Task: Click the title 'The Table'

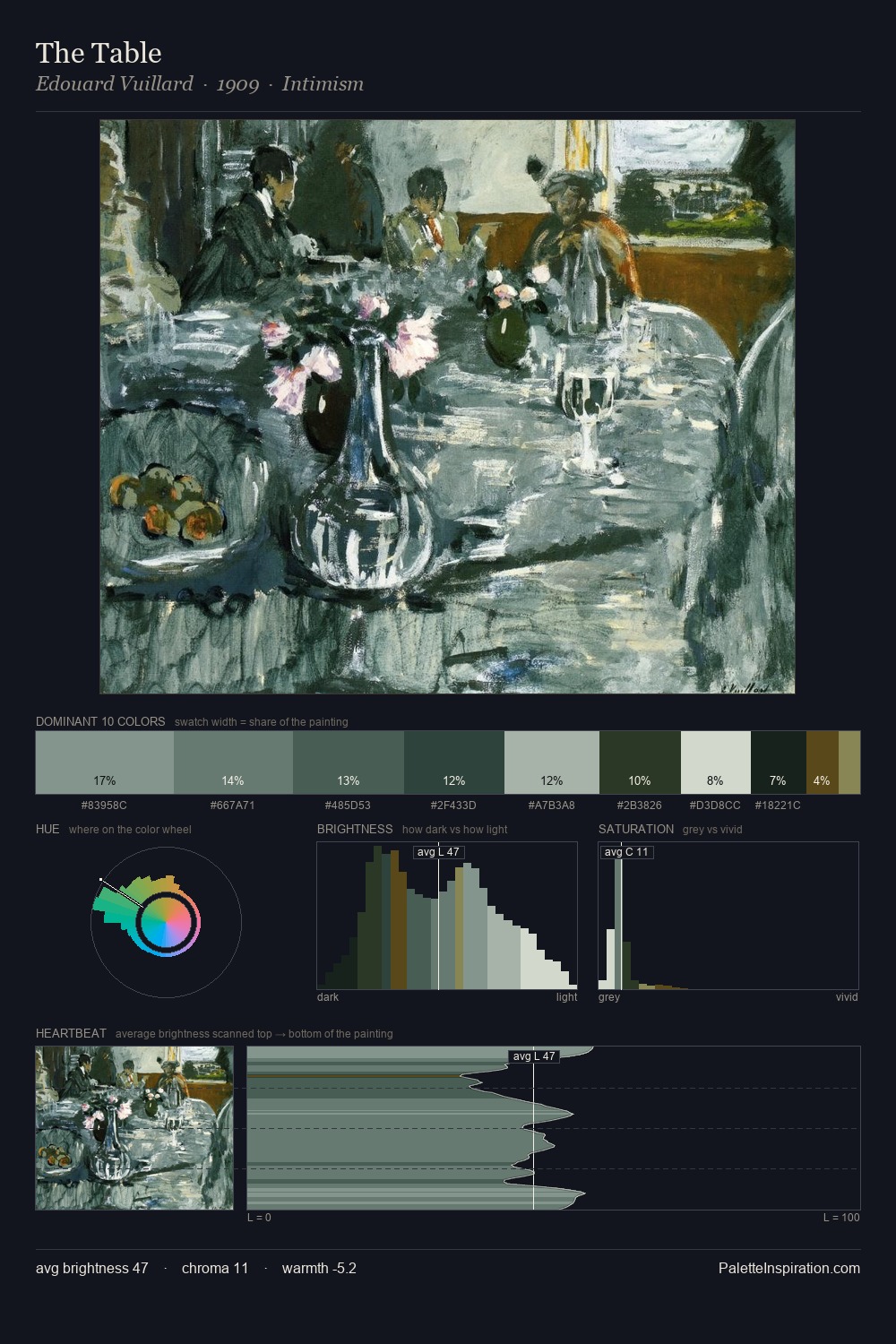Action: coord(99,53)
